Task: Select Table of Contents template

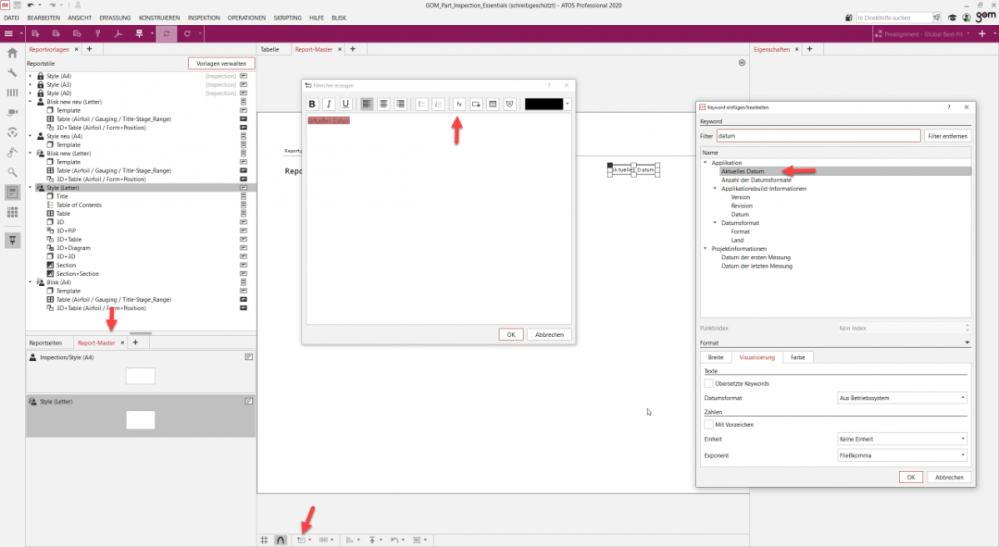Action: [x=78, y=205]
